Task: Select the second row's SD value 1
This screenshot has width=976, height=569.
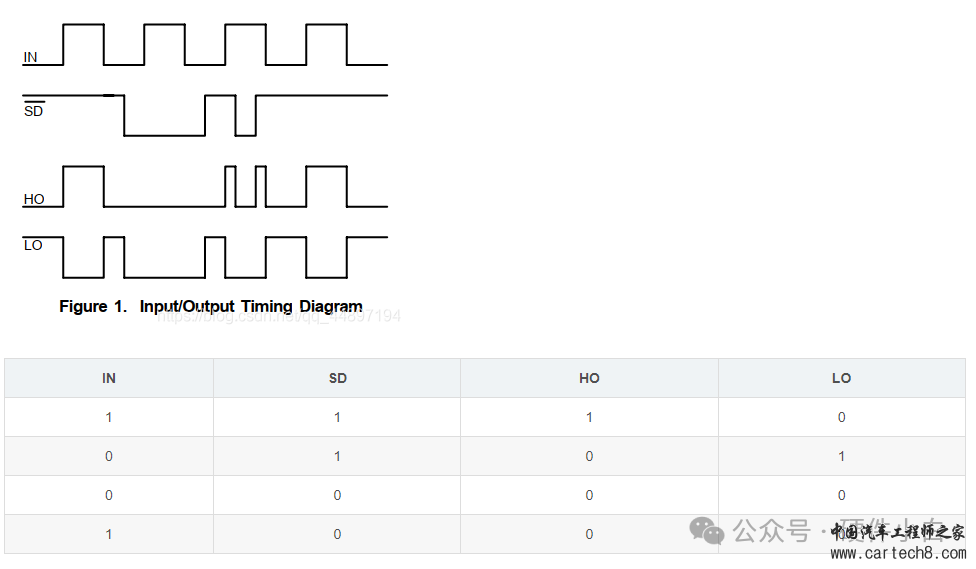Action: click(x=337, y=456)
